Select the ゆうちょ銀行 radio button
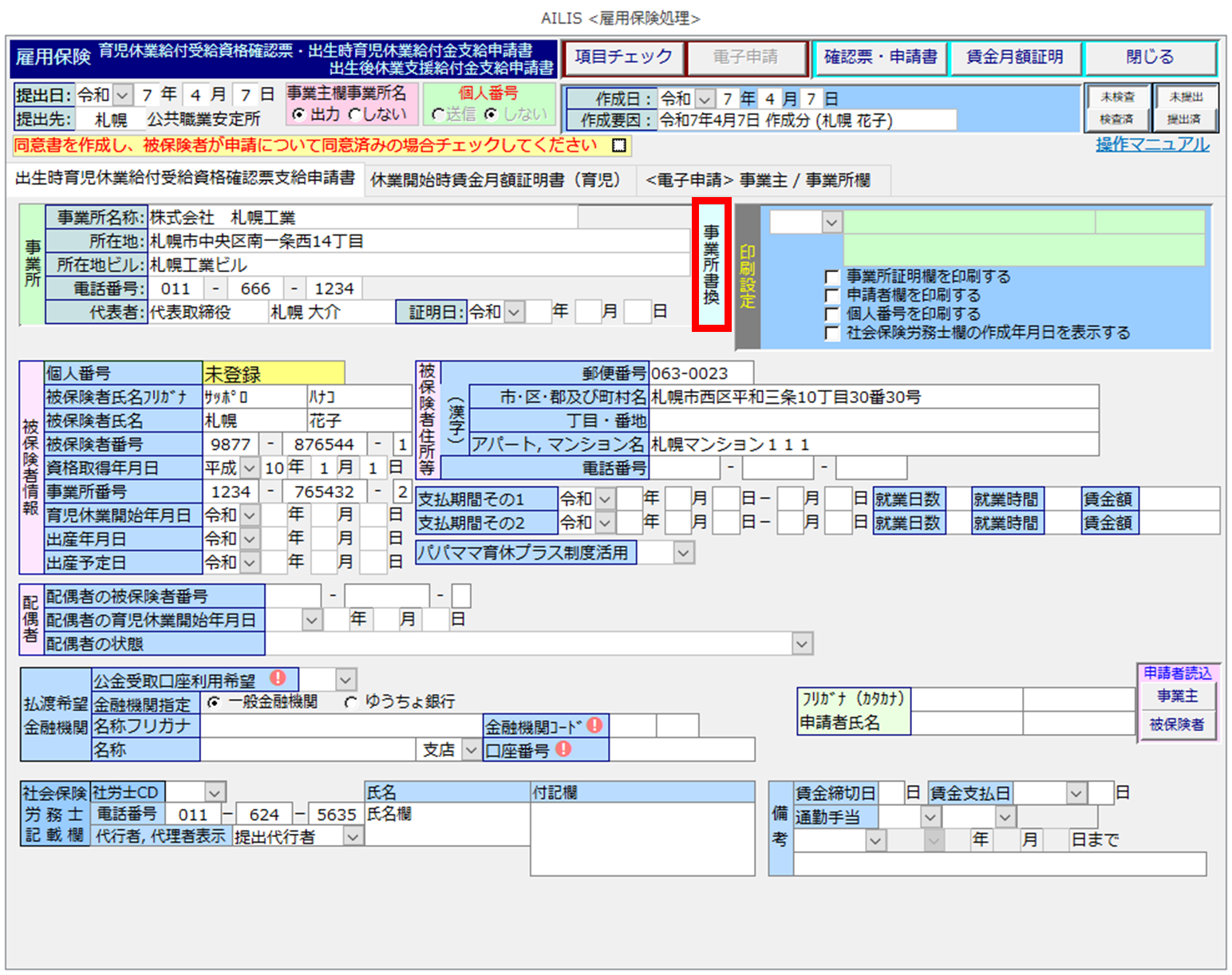Viewport: 1232px width, 975px height. pyautogui.click(x=351, y=702)
